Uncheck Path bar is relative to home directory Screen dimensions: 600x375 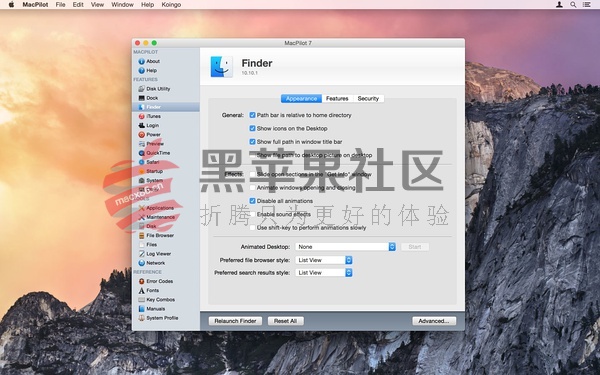tap(252, 115)
